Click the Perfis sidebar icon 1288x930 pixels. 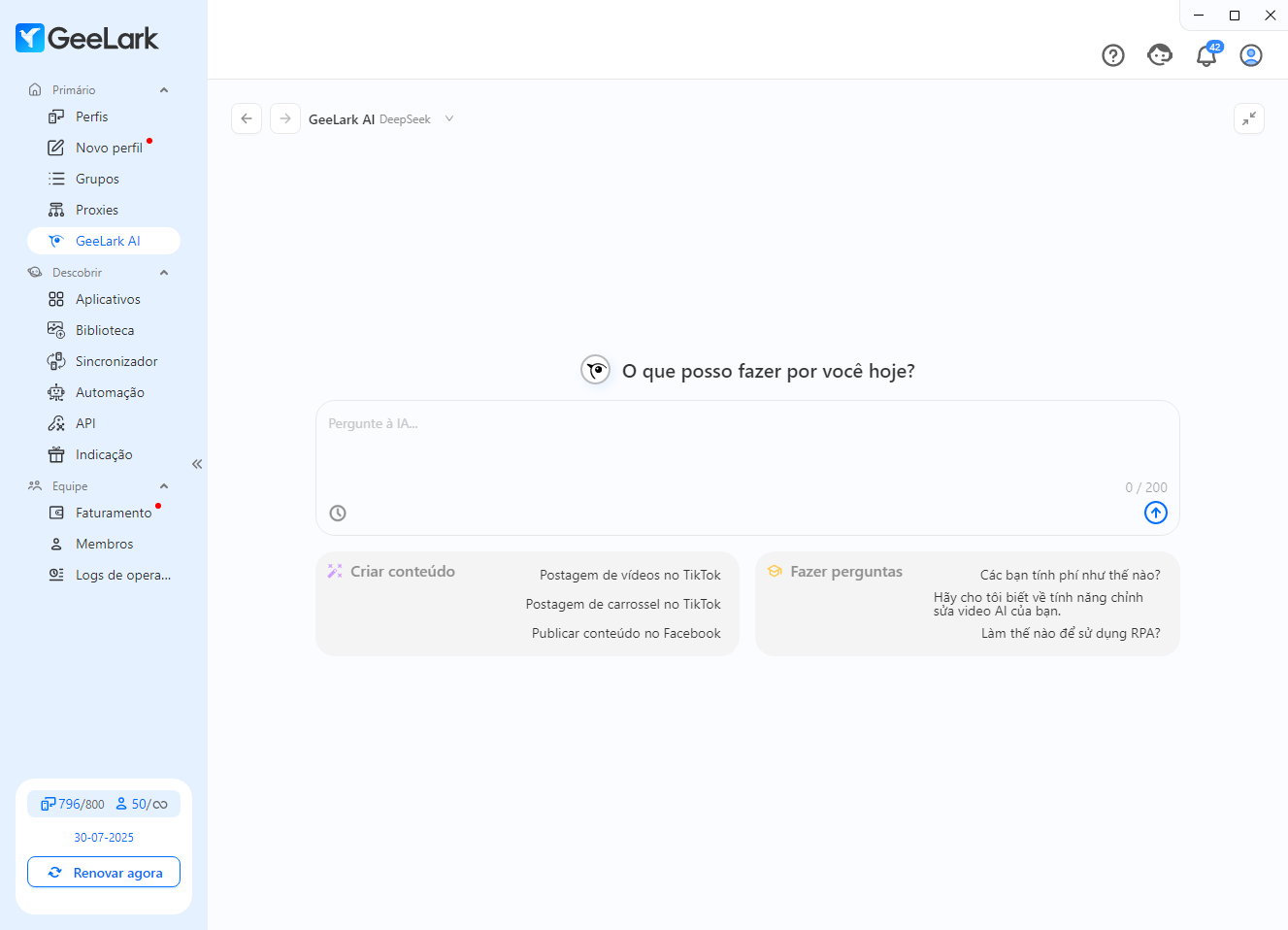(x=56, y=116)
